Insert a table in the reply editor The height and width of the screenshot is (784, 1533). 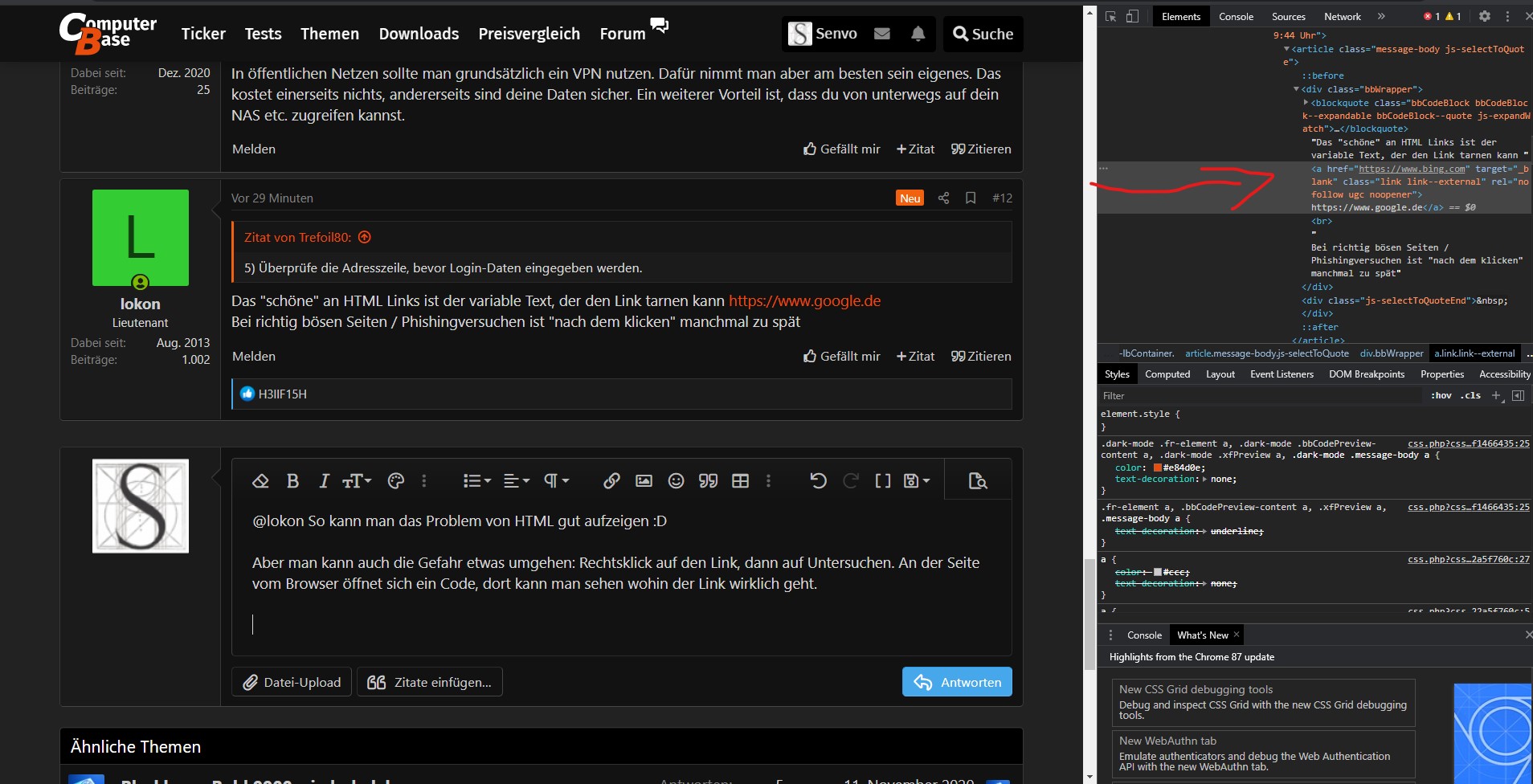[x=739, y=480]
